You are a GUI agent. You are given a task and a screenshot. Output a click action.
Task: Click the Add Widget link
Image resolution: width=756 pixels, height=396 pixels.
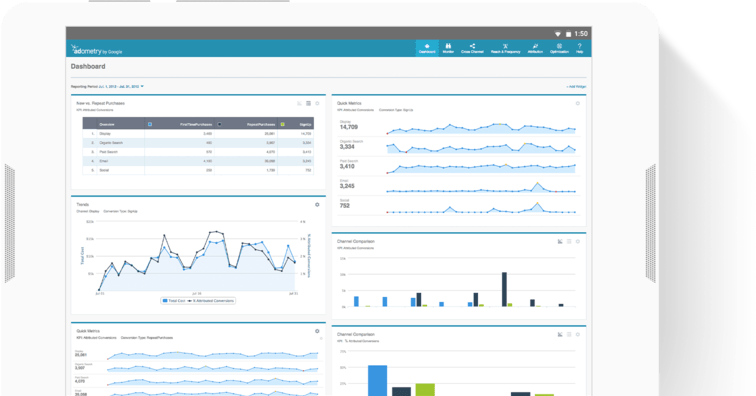pyautogui.click(x=576, y=87)
